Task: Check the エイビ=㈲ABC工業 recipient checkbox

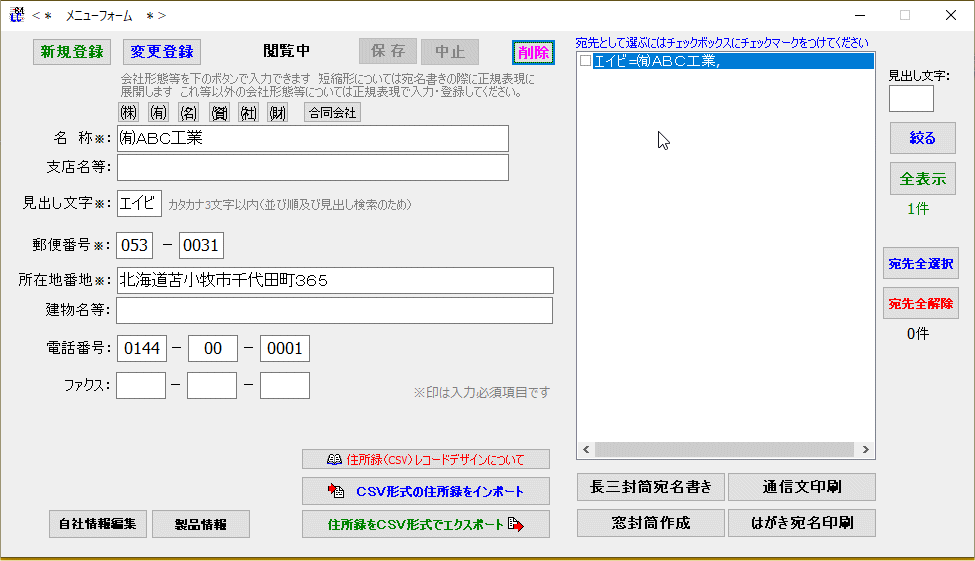Action: 586,62
